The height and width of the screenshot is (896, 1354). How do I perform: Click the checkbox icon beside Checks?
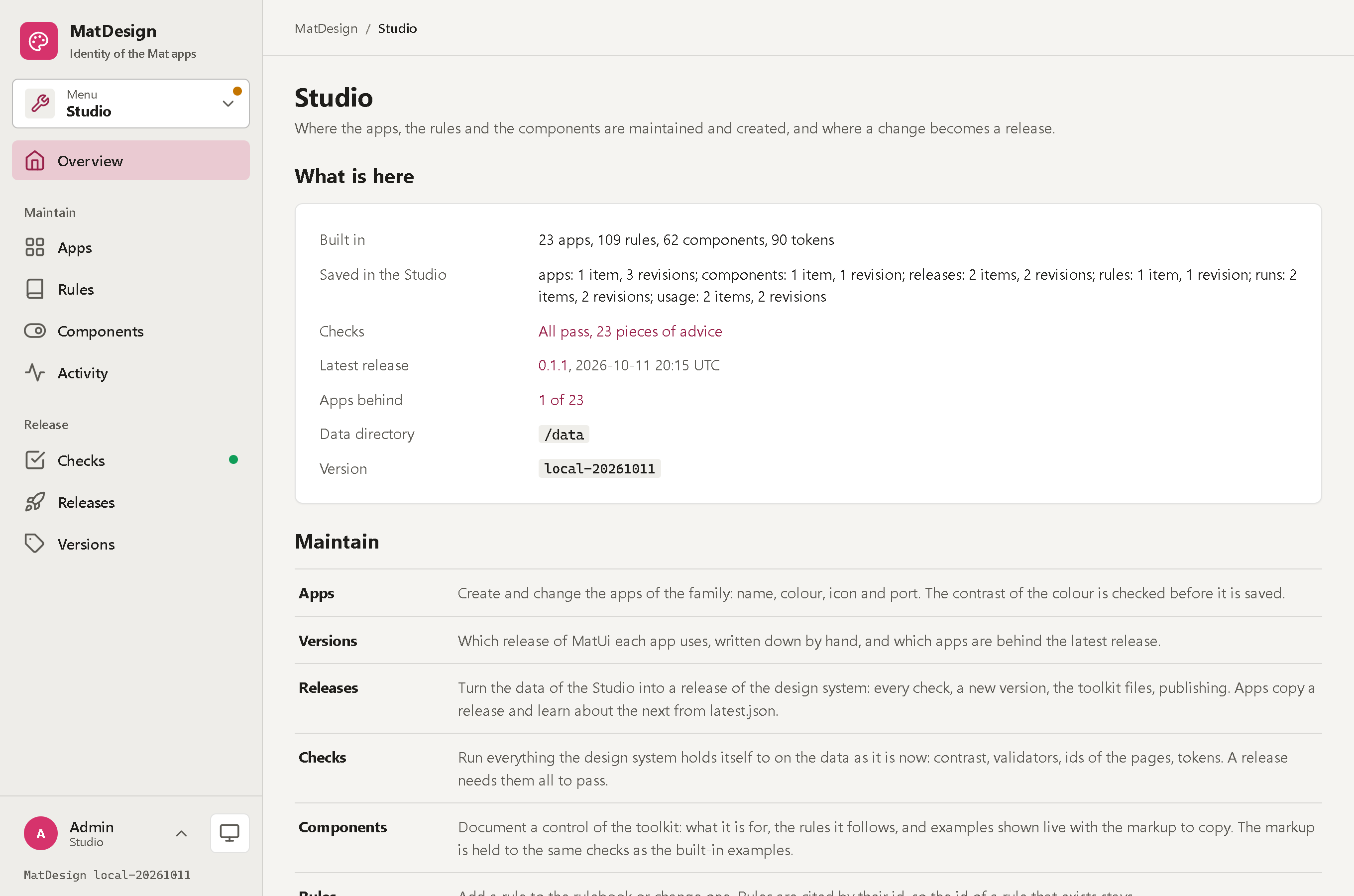click(35, 460)
